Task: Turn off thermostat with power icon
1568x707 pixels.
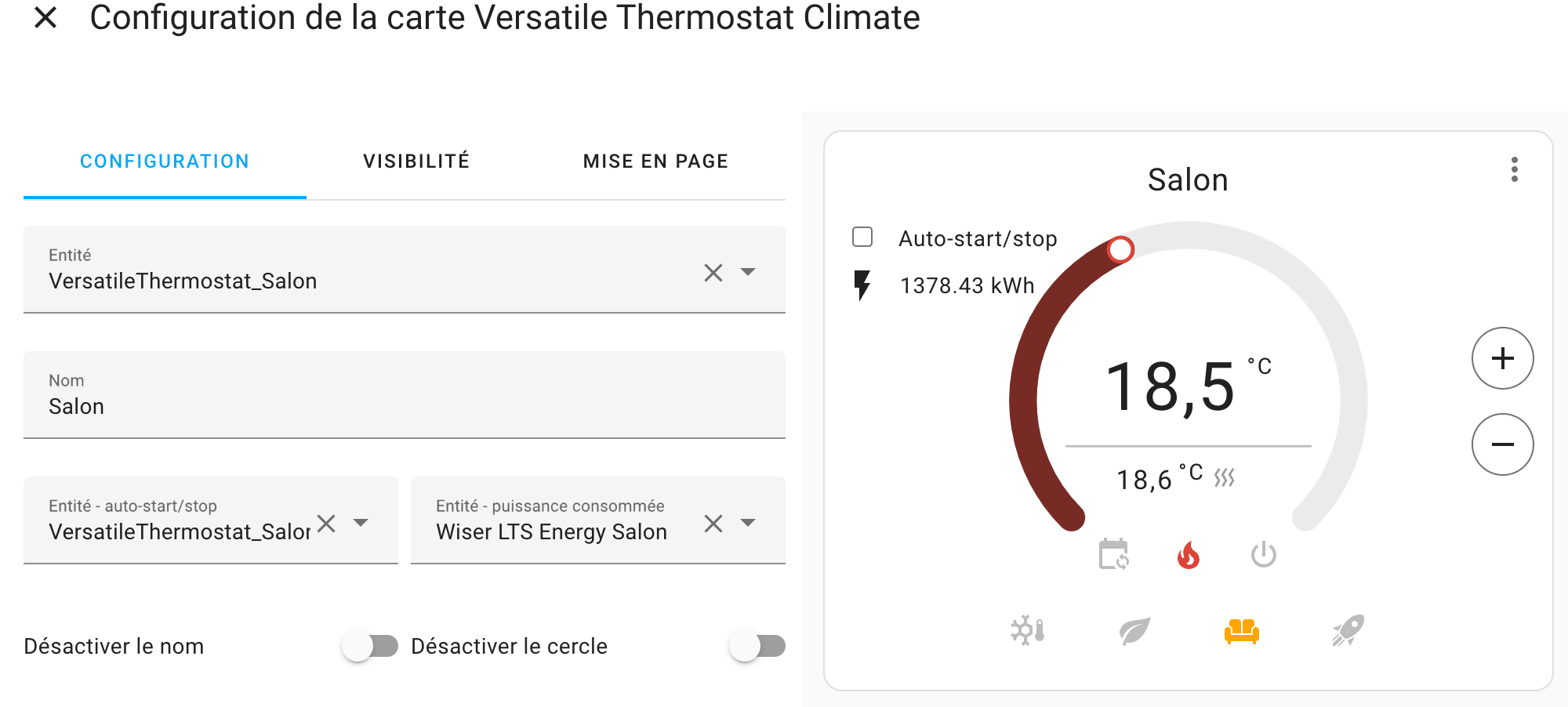Action: click(x=1263, y=554)
